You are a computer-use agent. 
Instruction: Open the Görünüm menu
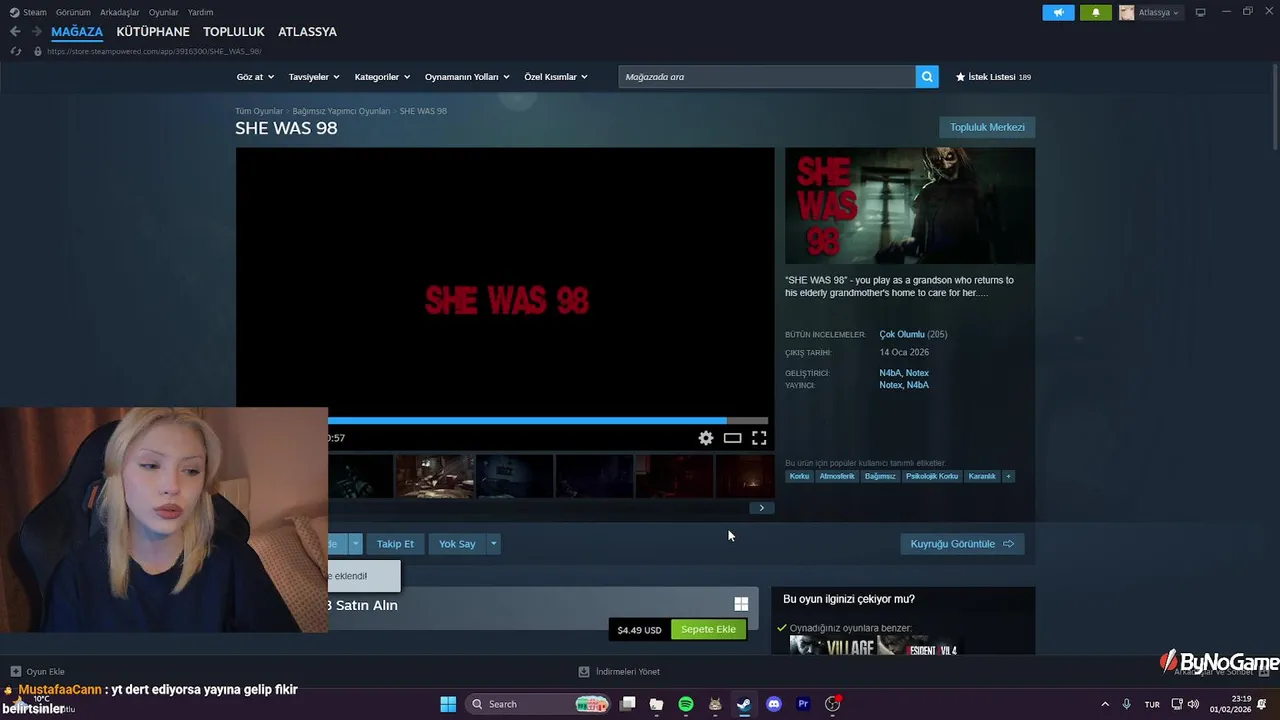coord(73,12)
